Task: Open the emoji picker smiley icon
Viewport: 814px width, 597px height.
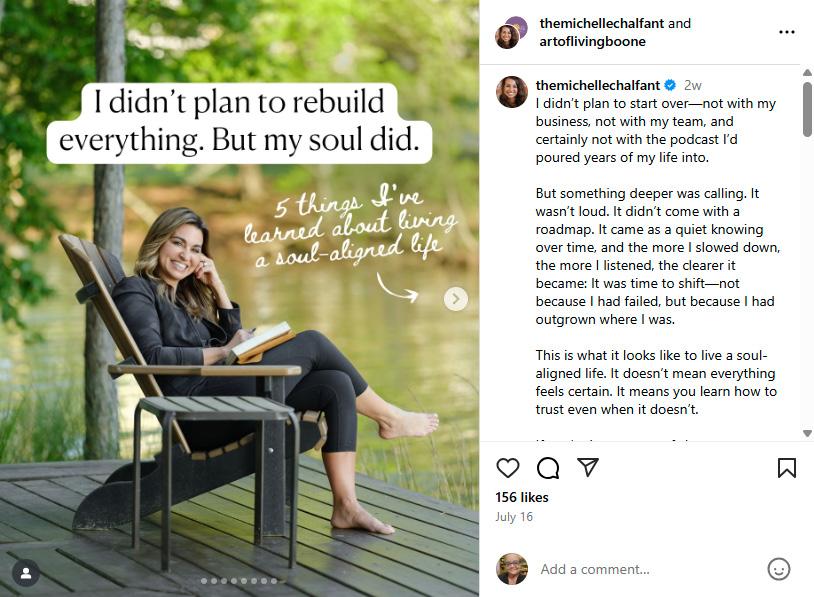Action: pyautogui.click(x=778, y=569)
